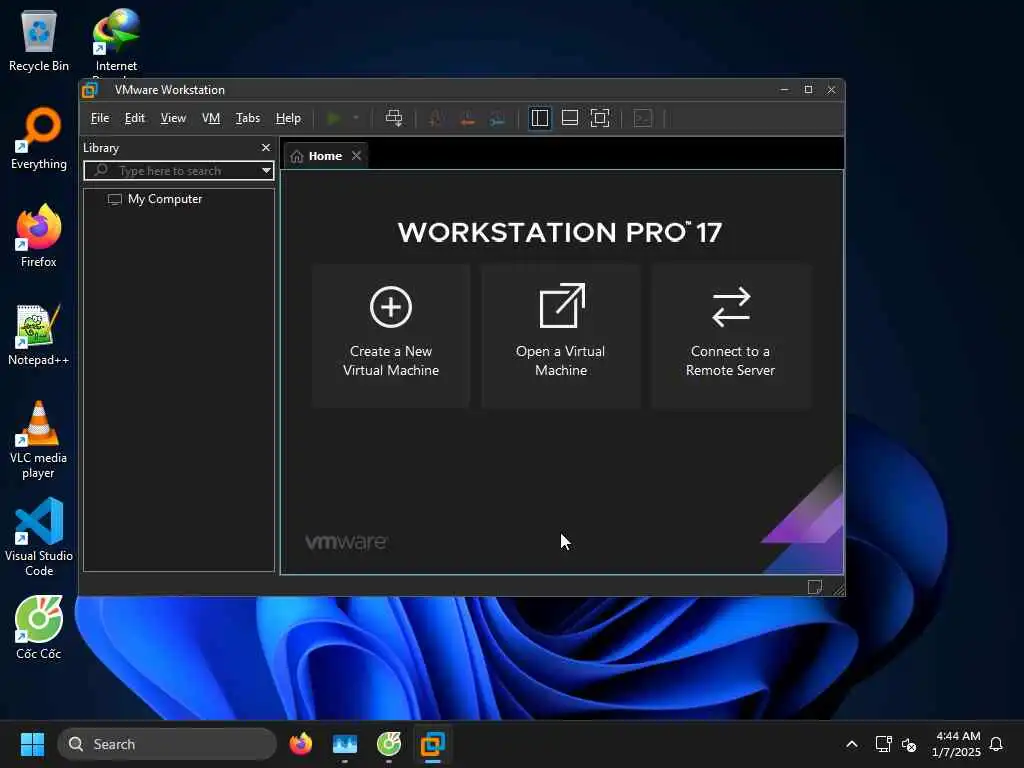Click the network status tray icon

pos(883,744)
